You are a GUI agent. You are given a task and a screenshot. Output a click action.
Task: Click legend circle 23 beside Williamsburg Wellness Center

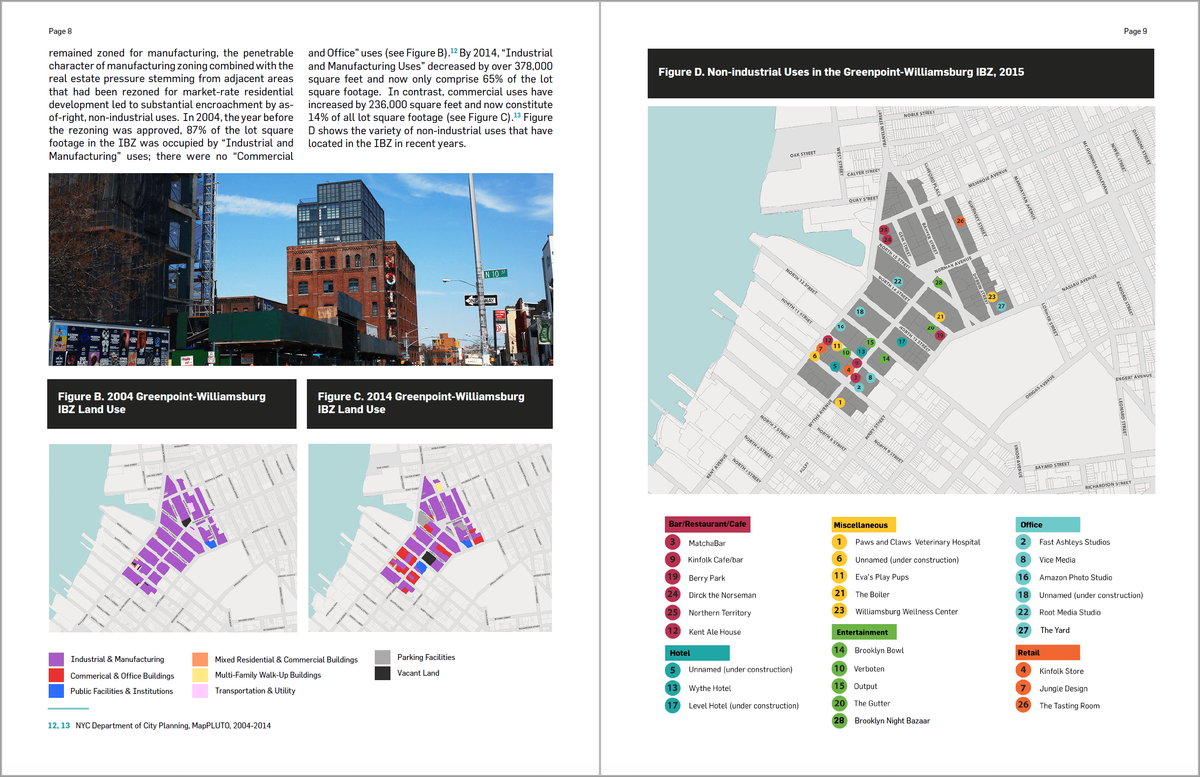coord(840,610)
